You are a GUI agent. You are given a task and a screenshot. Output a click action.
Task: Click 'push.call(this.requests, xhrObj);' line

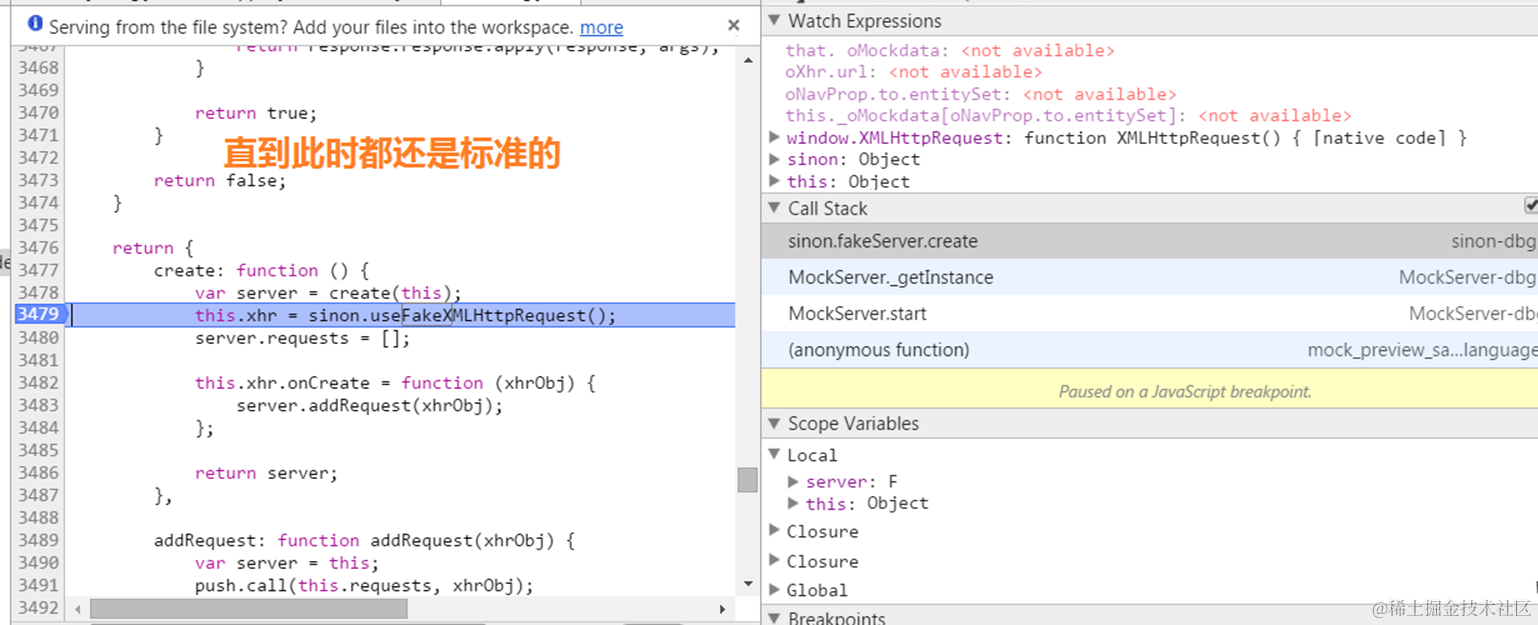(364, 585)
